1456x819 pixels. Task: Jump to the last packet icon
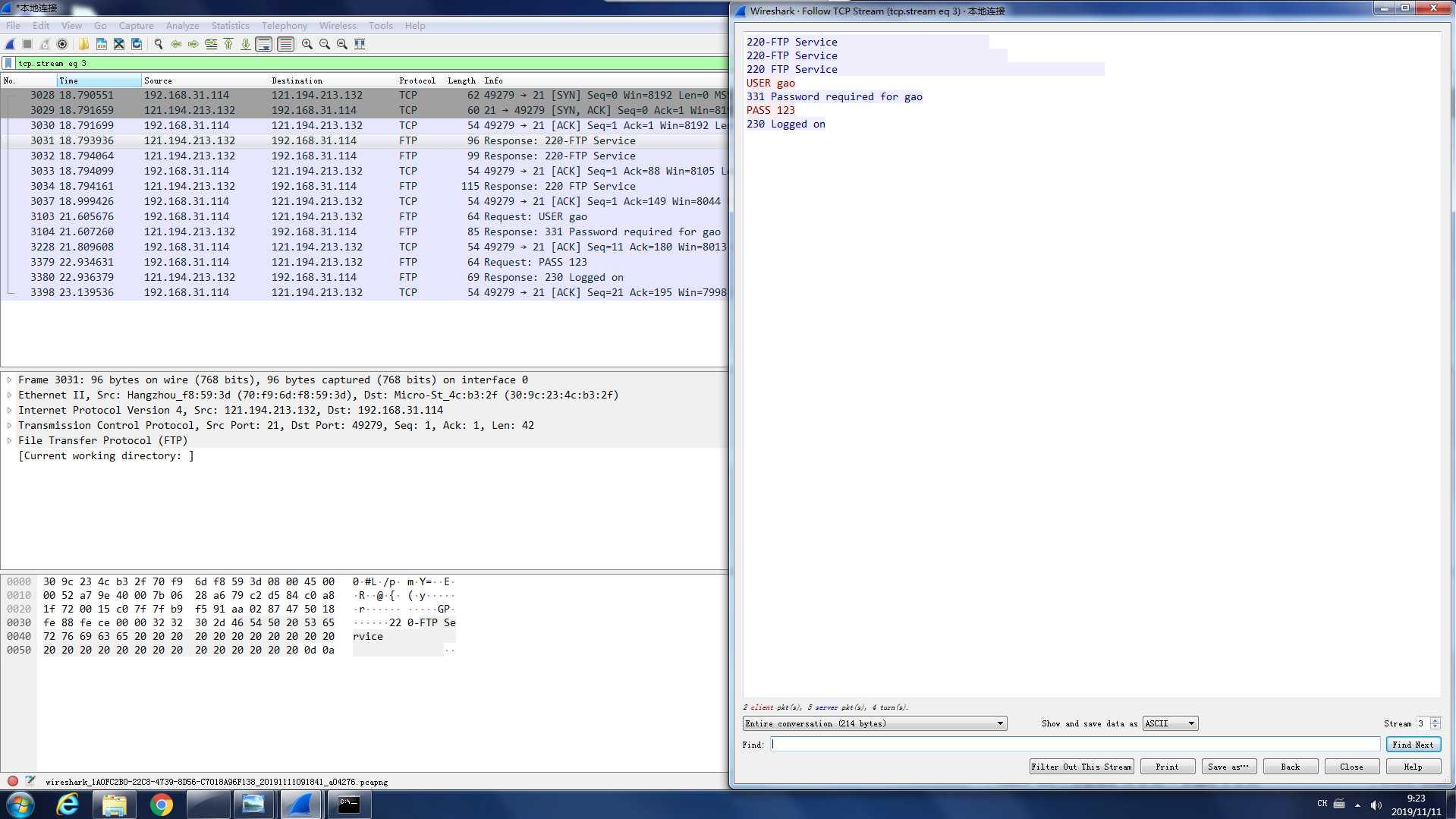click(246, 44)
